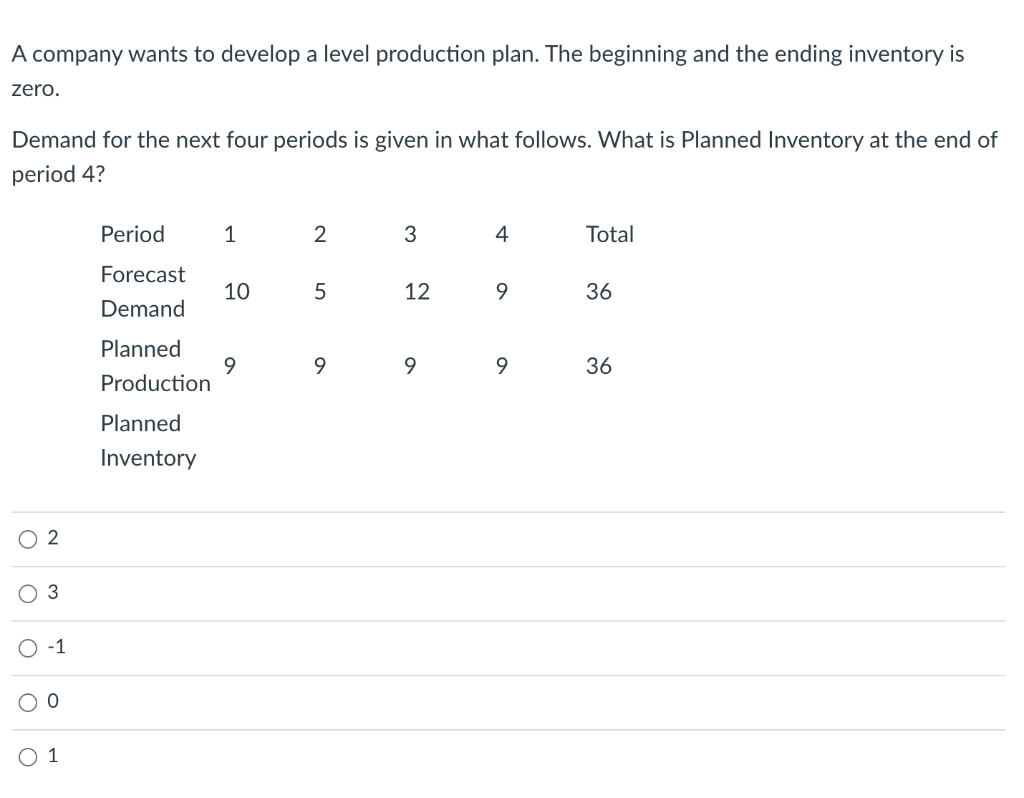
Task: Click the Planned Inventory row label
Action: pos(148,440)
